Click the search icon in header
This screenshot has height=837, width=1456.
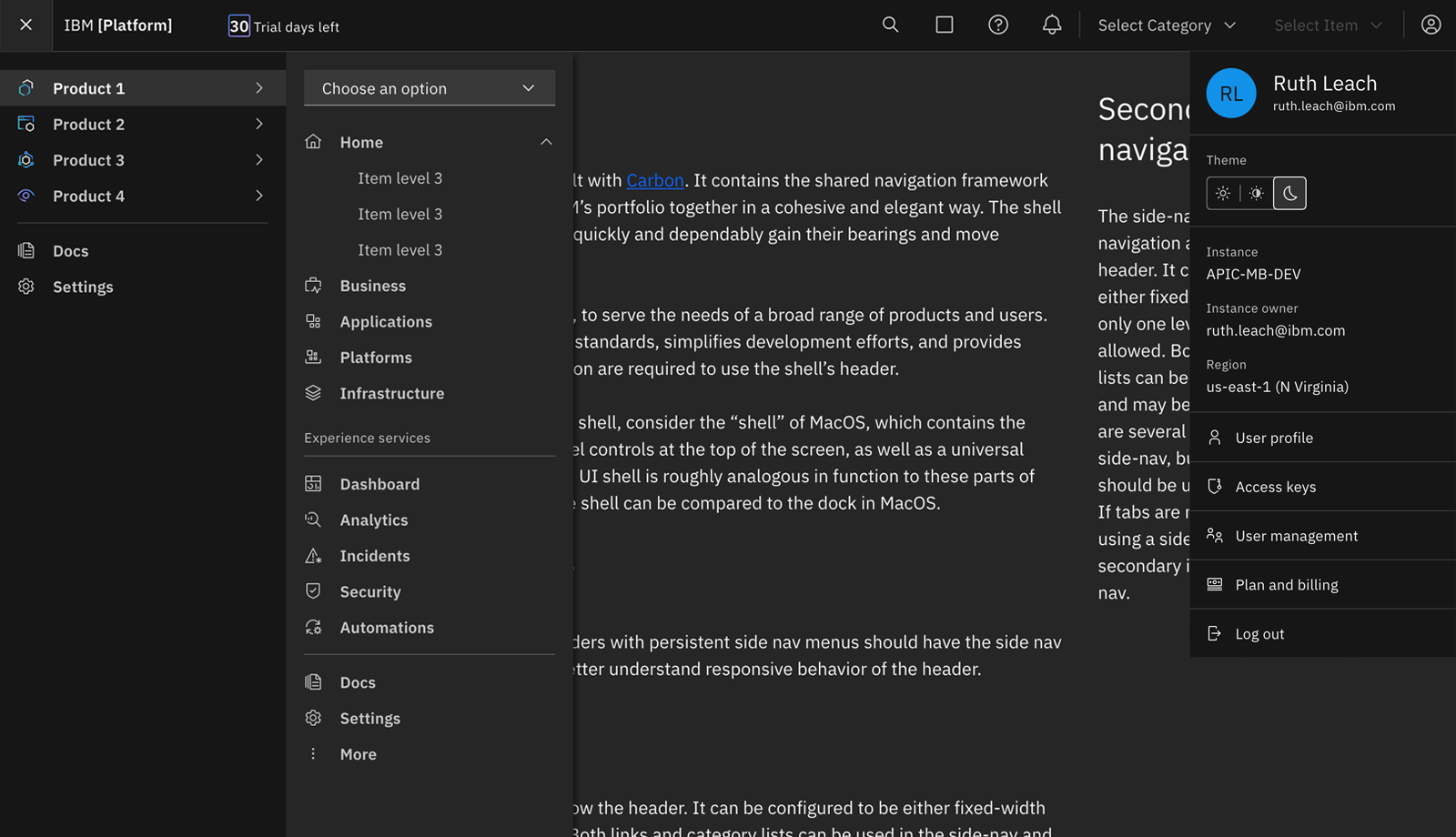pyautogui.click(x=890, y=25)
